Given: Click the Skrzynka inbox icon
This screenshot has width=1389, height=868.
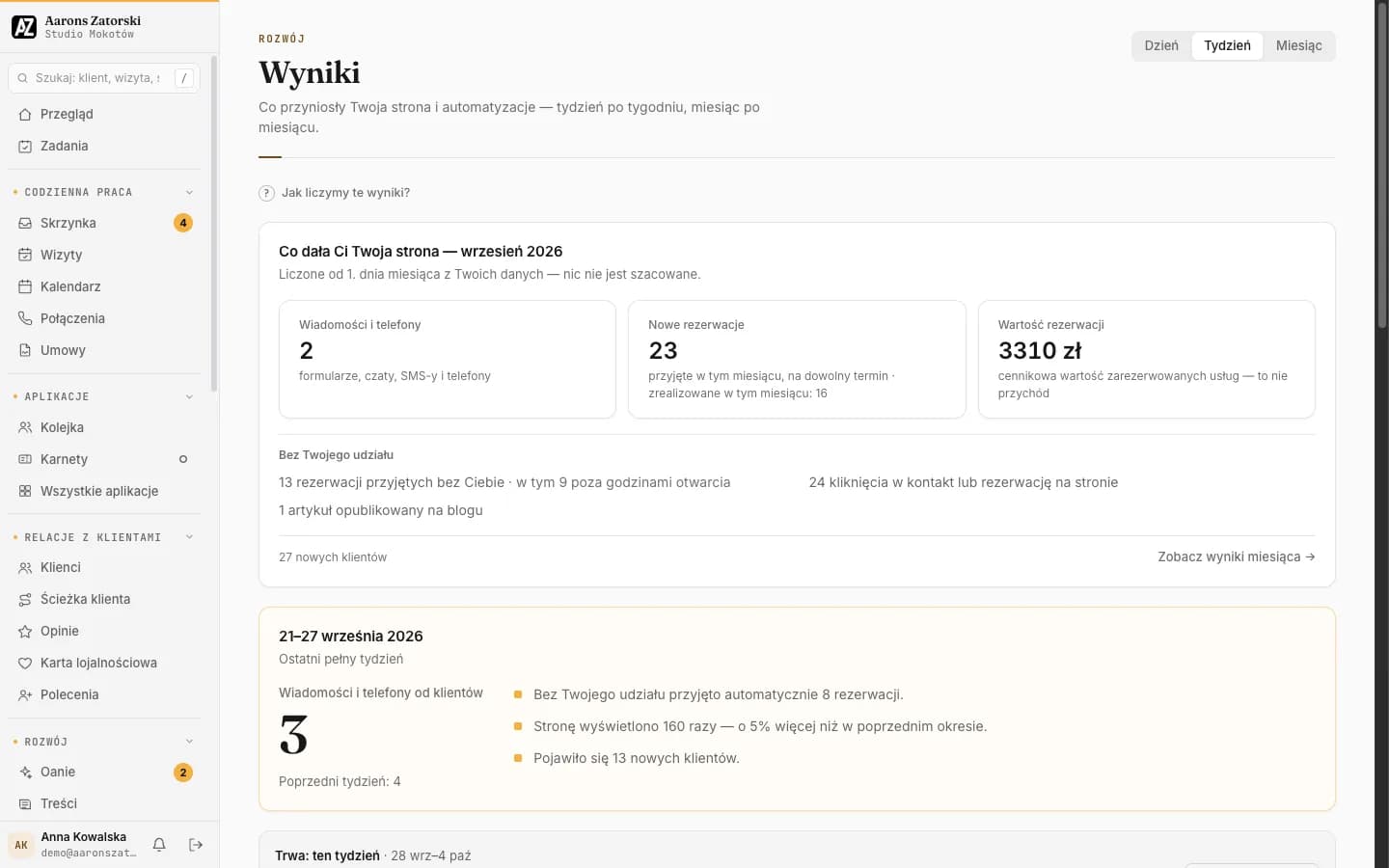Looking at the screenshot, I should point(25,223).
